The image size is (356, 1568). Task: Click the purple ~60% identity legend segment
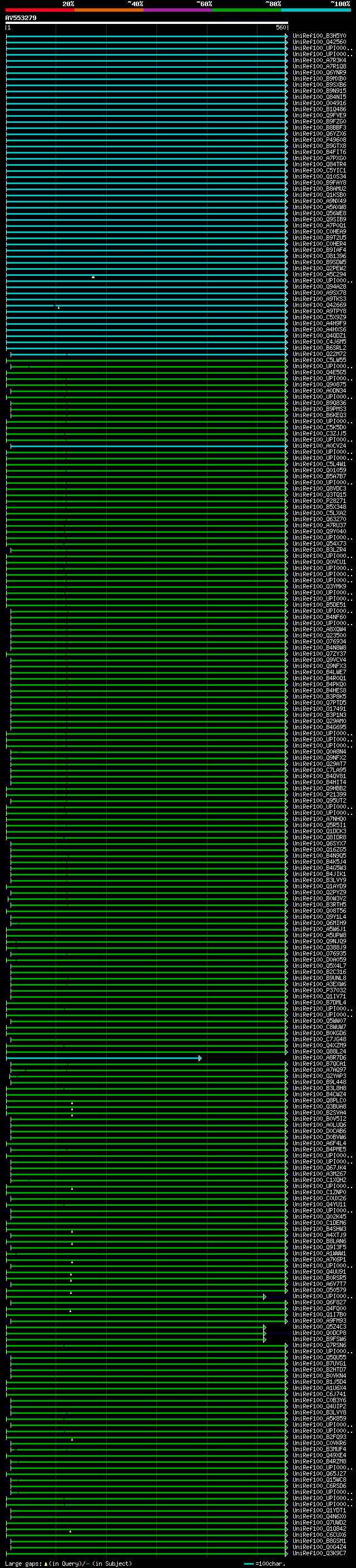pyautogui.click(x=179, y=10)
